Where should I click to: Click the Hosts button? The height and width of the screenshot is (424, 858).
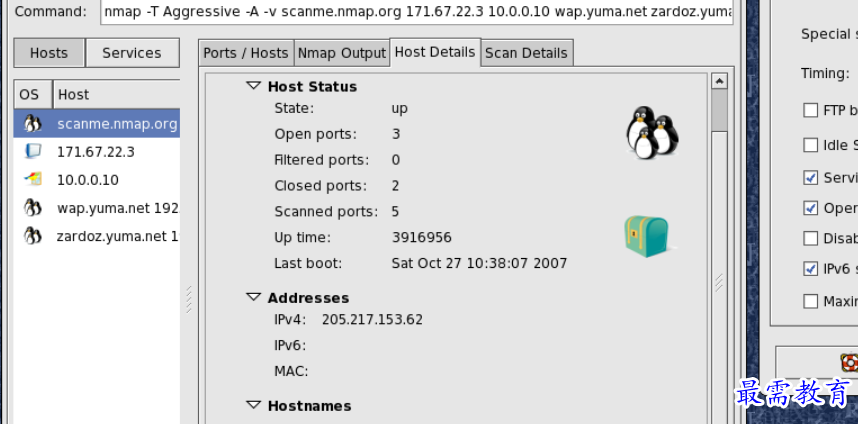point(49,53)
